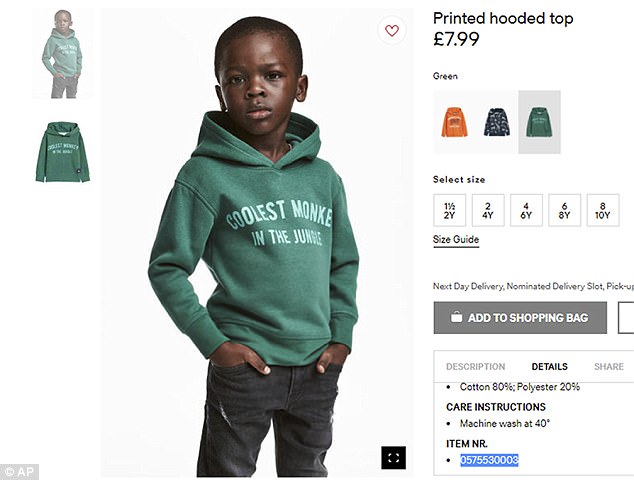View the flat hoodie product thumbnail
This screenshot has width=634, height=480.
62,152
